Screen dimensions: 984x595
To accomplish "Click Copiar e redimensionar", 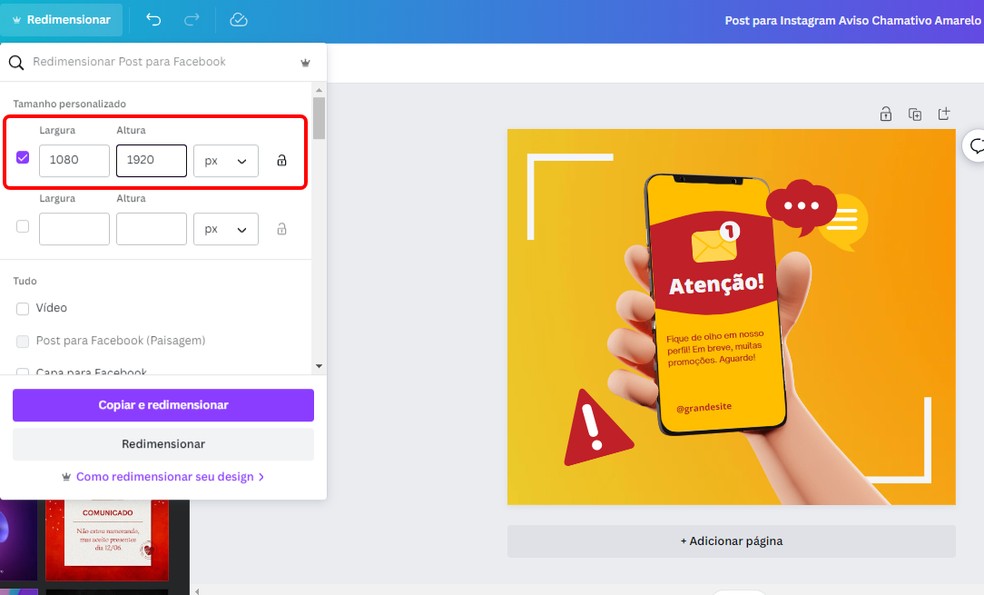I will pyautogui.click(x=162, y=404).
